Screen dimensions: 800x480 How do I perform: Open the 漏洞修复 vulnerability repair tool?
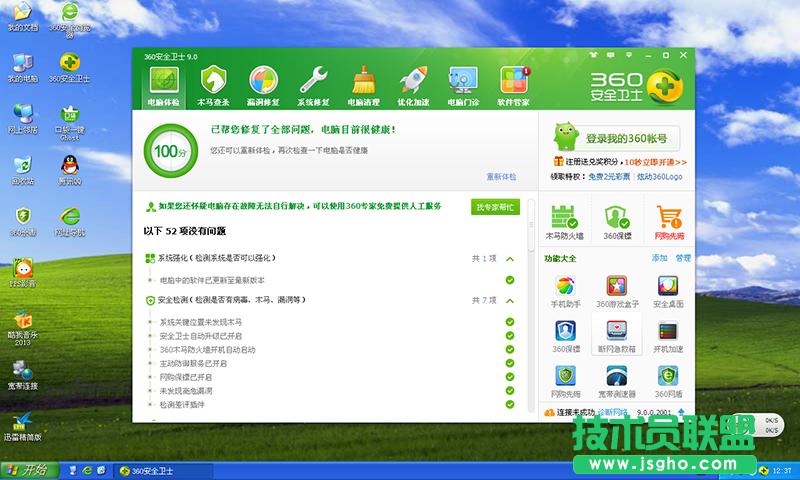(x=264, y=86)
